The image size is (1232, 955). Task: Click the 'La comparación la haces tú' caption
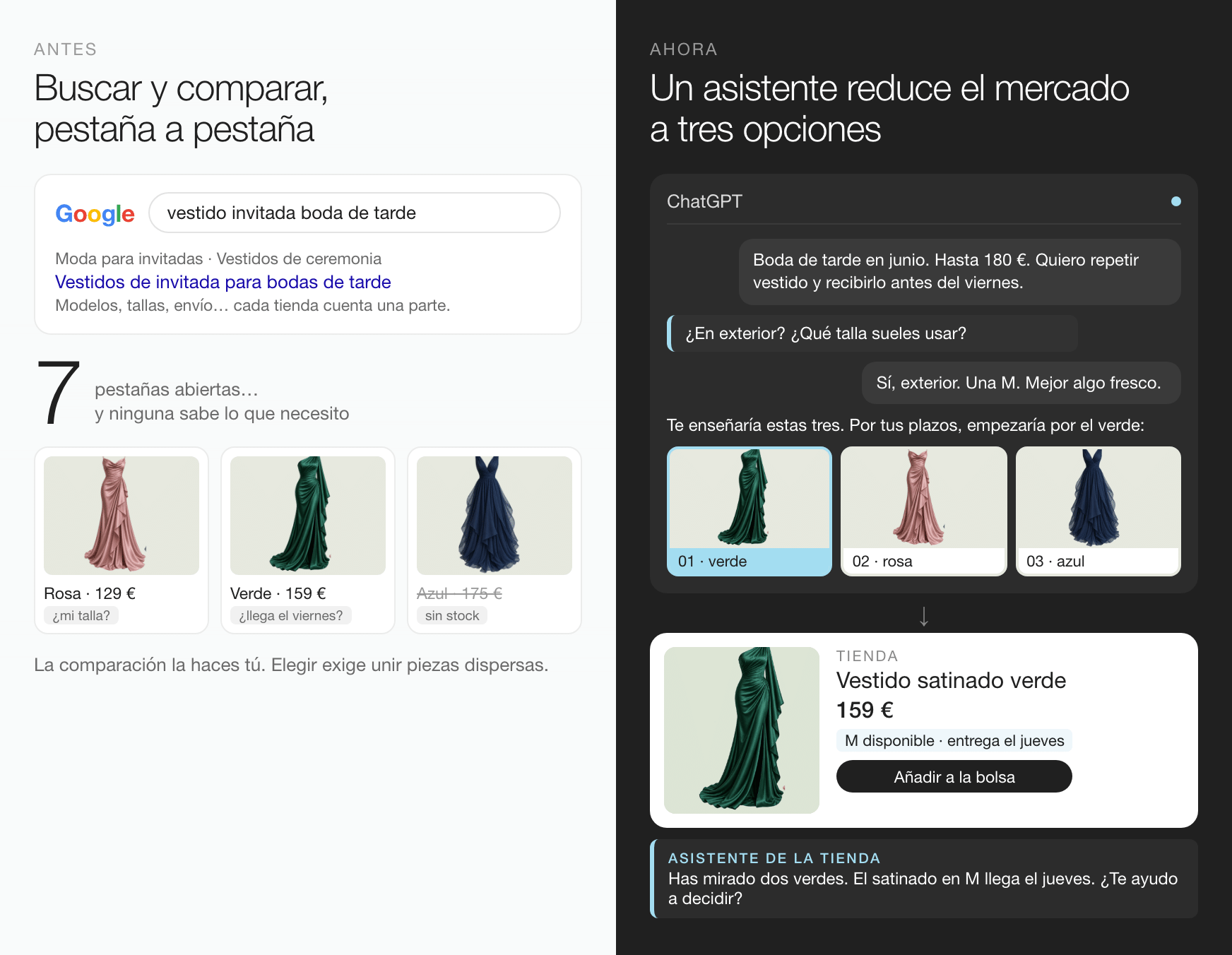coord(291,665)
